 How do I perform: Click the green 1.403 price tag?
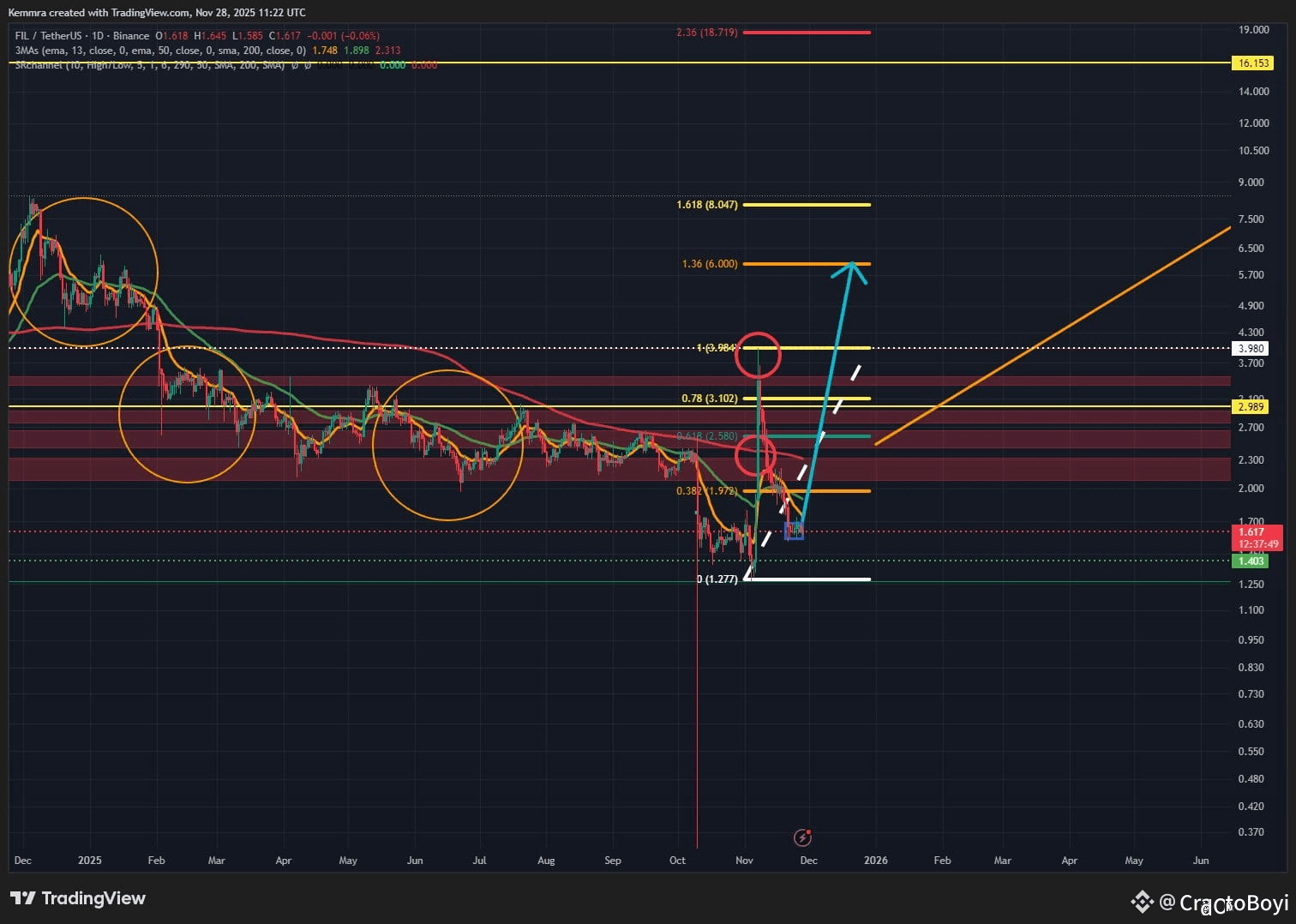(1252, 561)
